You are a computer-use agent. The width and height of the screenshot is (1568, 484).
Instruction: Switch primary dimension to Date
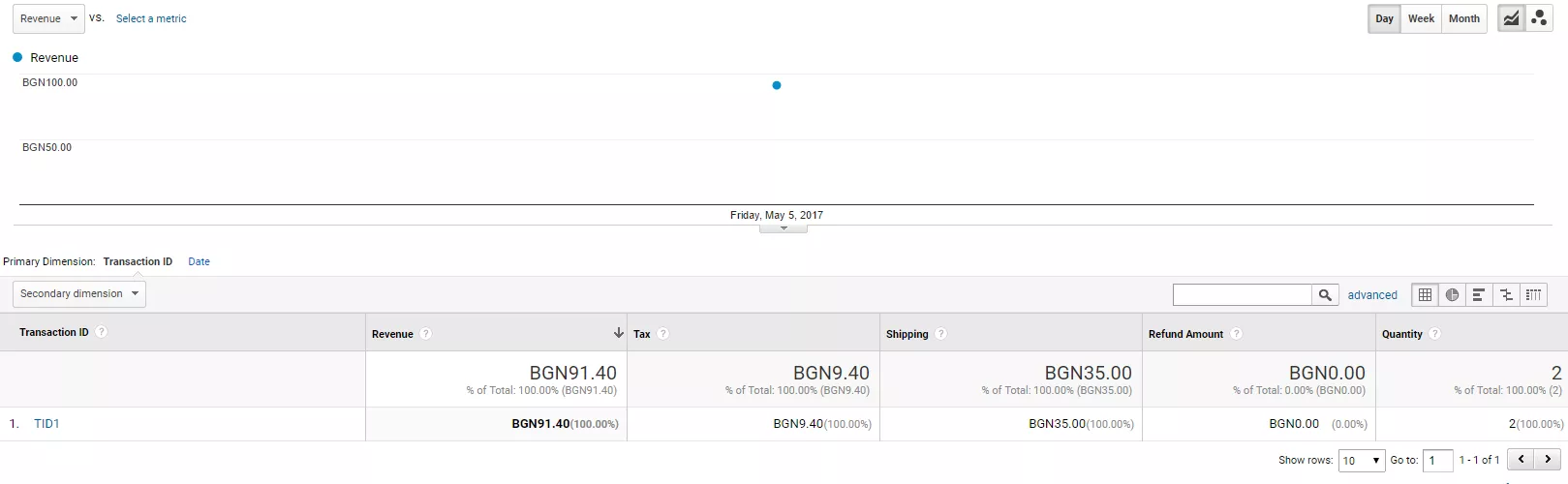(199, 262)
